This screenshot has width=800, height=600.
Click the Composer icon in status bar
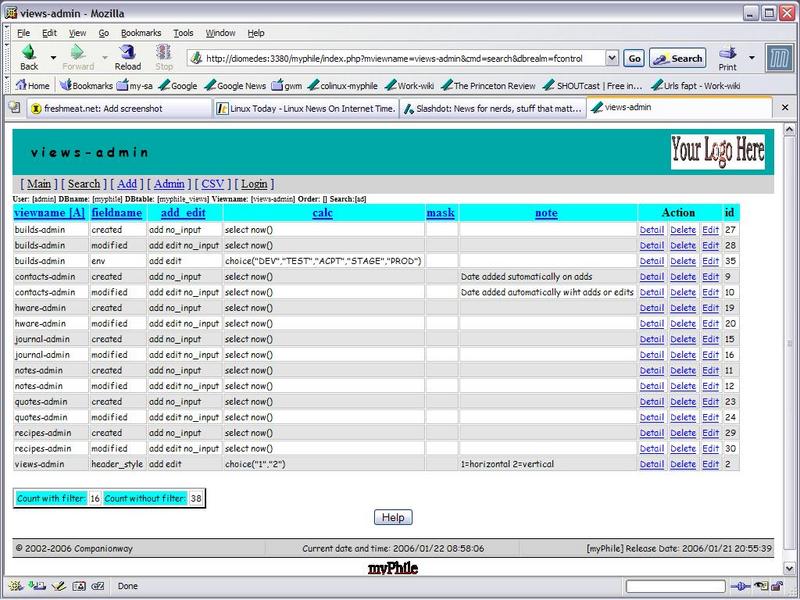click(x=59, y=586)
